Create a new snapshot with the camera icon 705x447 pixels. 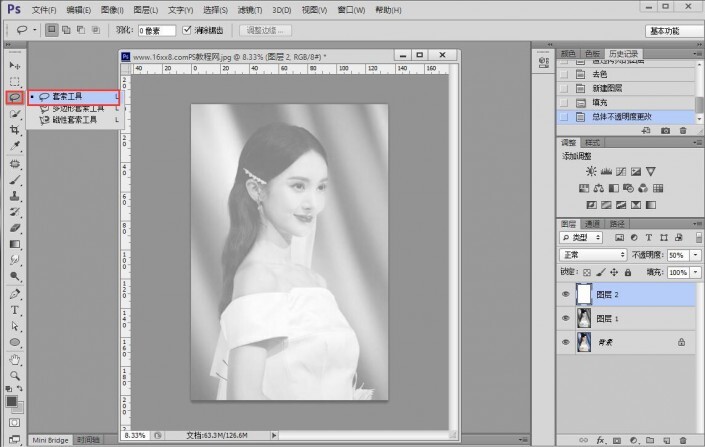(x=667, y=132)
